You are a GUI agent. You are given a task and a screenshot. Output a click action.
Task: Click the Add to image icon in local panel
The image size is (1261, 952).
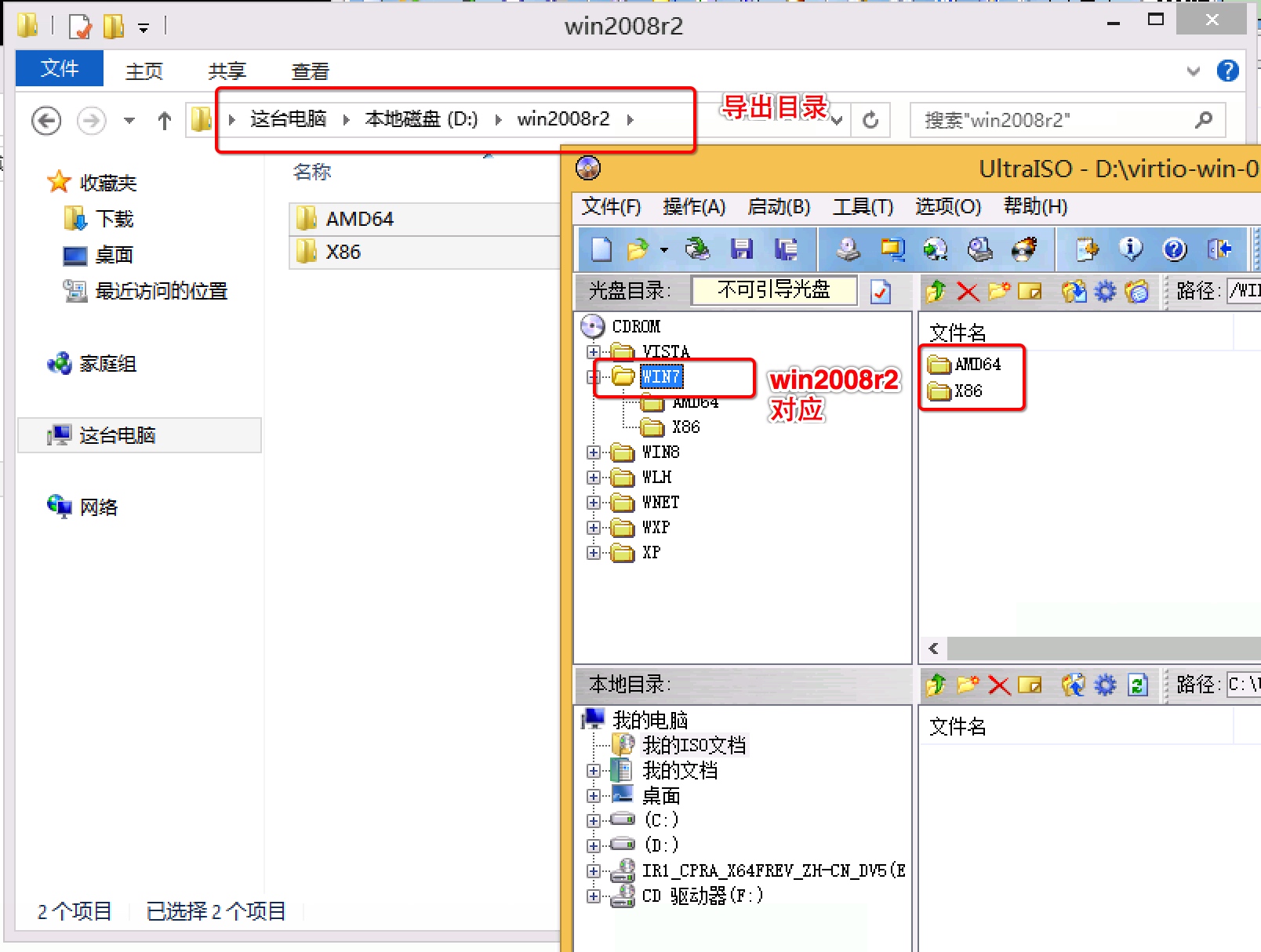[1074, 685]
